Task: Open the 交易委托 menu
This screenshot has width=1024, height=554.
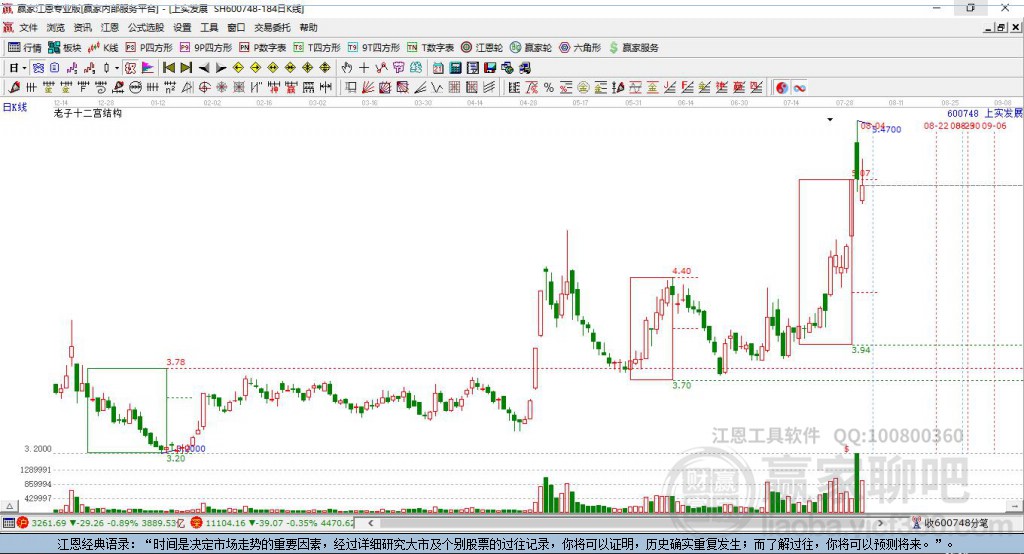Action: [272, 27]
